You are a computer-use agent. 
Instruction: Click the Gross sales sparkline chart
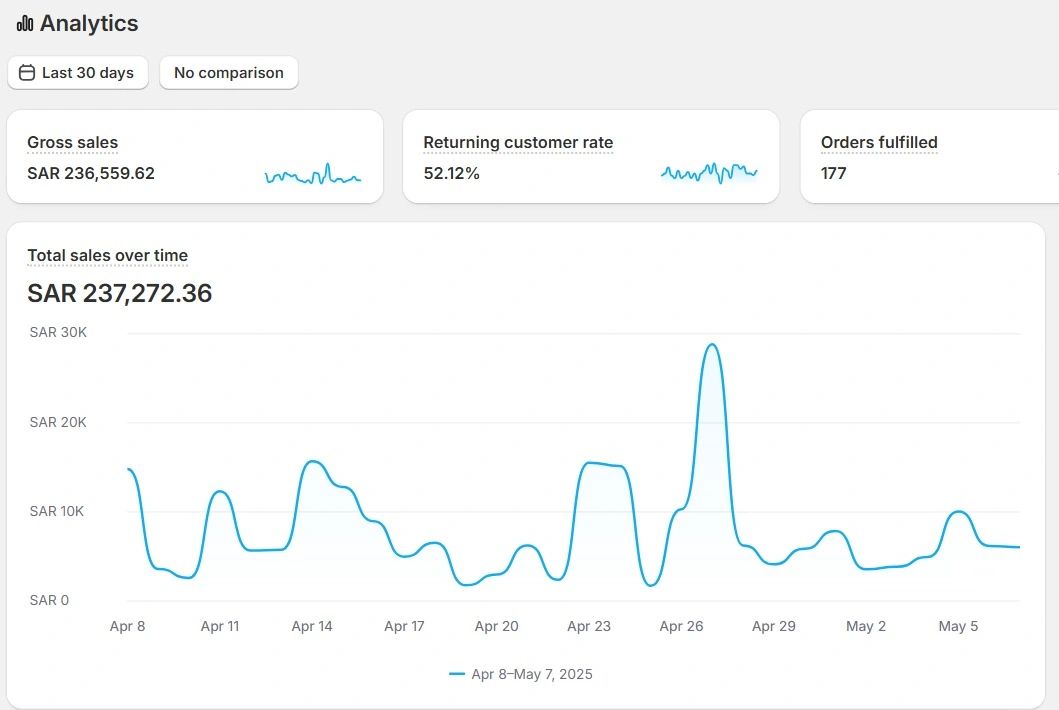[312, 177]
